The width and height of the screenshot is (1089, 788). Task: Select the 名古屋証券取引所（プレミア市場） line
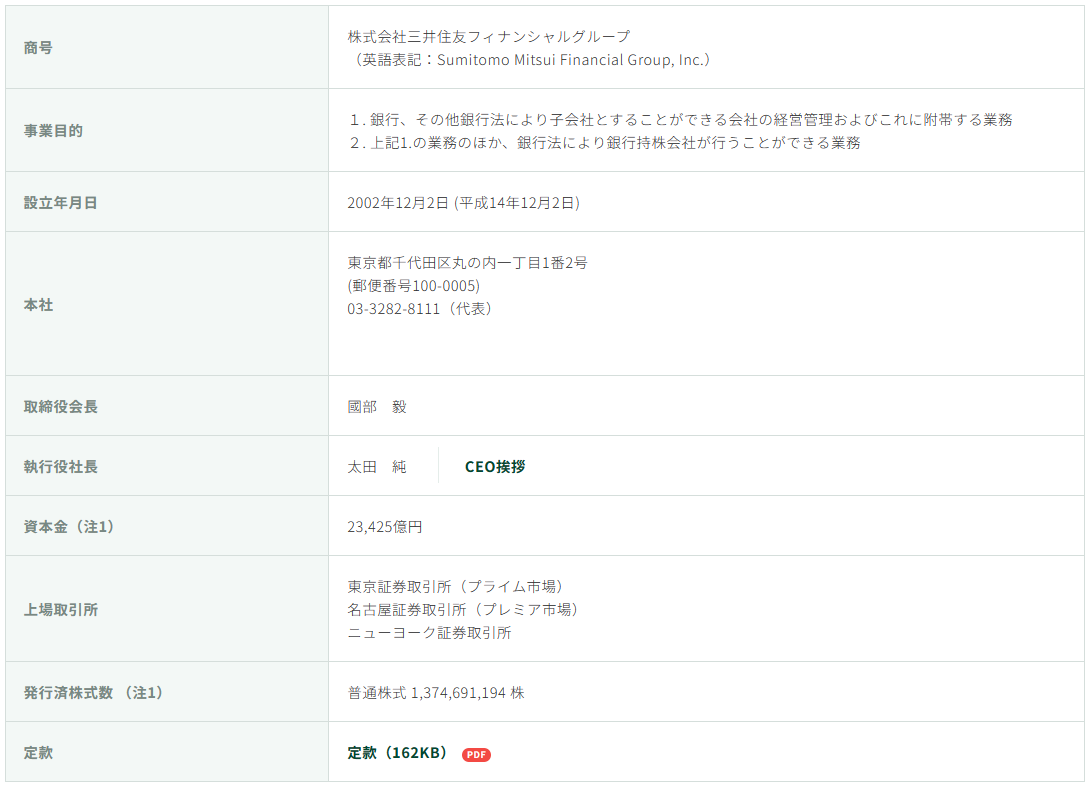pos(463,610)
